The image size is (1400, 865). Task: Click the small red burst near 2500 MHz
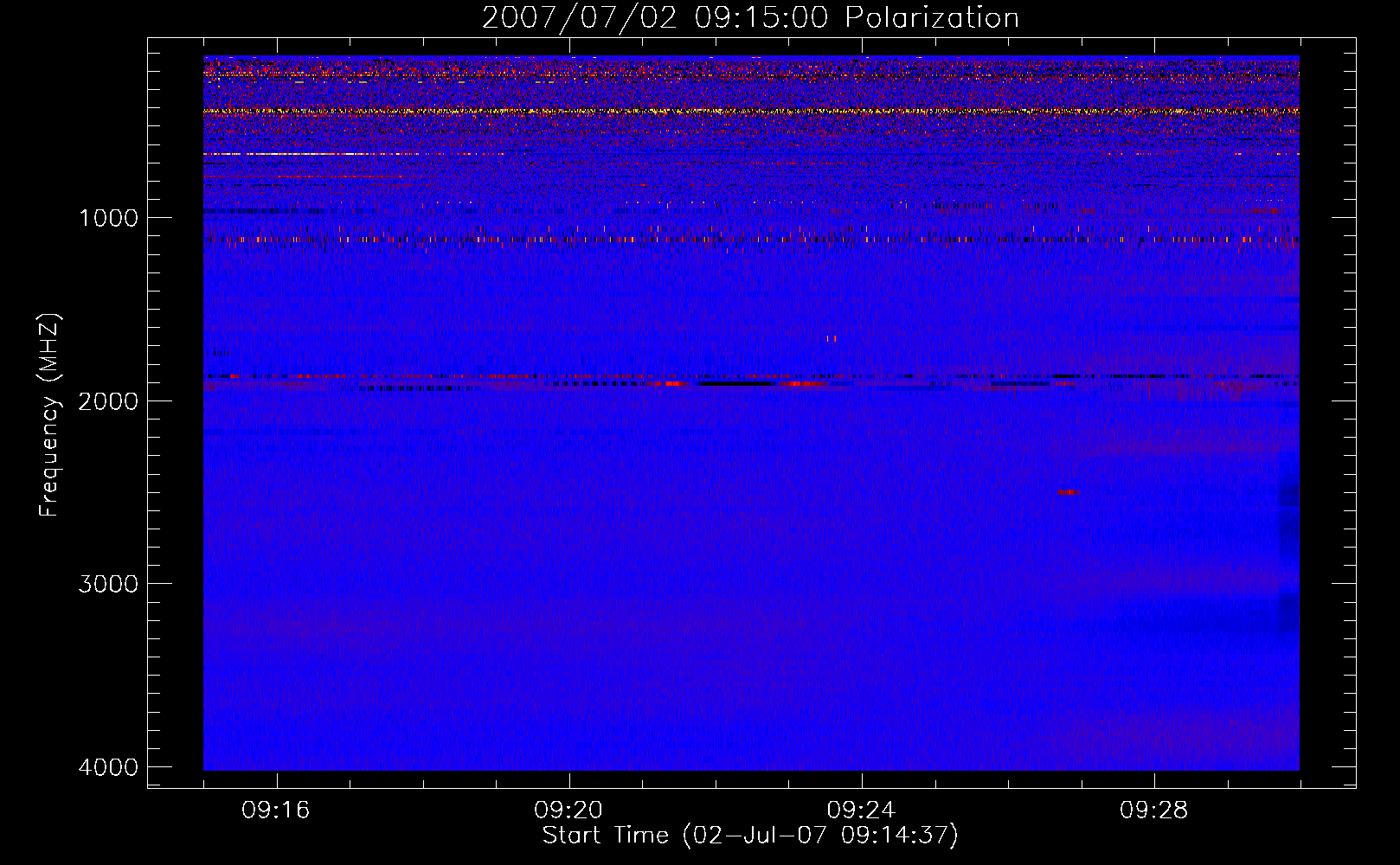pos(1069,491)
